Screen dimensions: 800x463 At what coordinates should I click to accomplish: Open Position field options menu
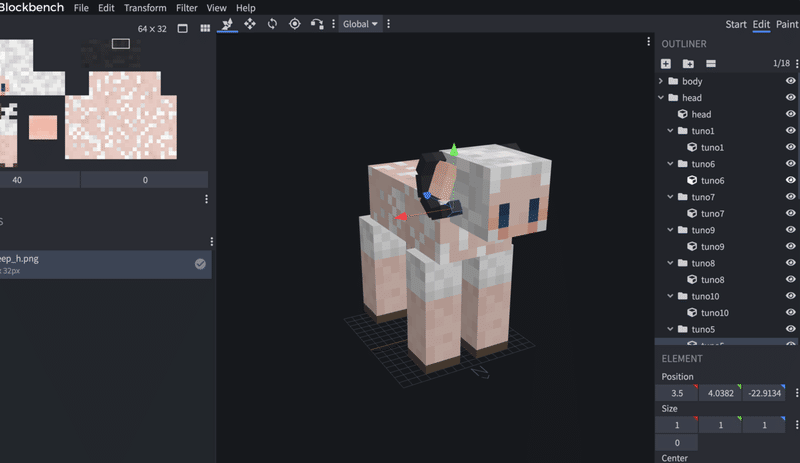point(797,393)
